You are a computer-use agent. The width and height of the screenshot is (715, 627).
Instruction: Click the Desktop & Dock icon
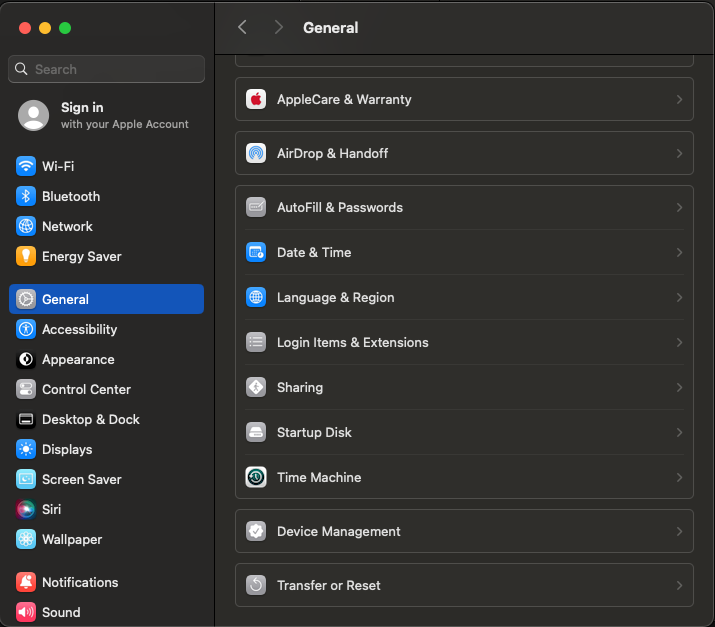click(26, 420)
